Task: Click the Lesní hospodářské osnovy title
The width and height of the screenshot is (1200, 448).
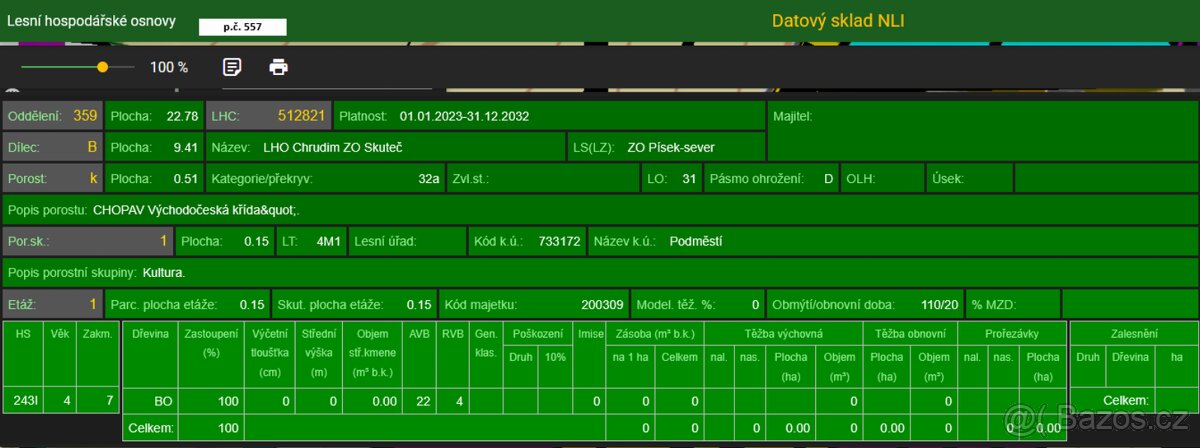Action: click(x=91, y=21)
